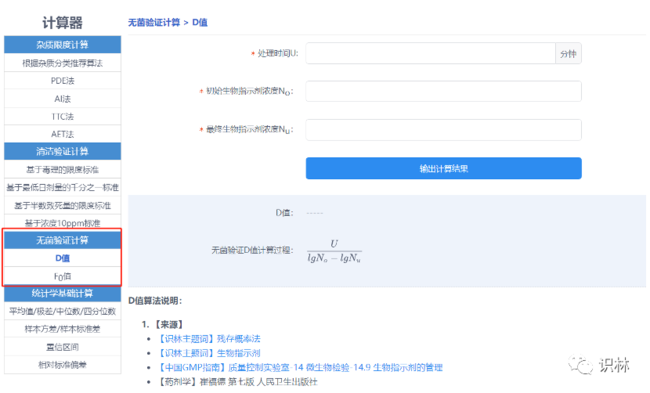
Task: Open 【识林主题词】生物指示剂 link
Action: click(x=209, y=353)
